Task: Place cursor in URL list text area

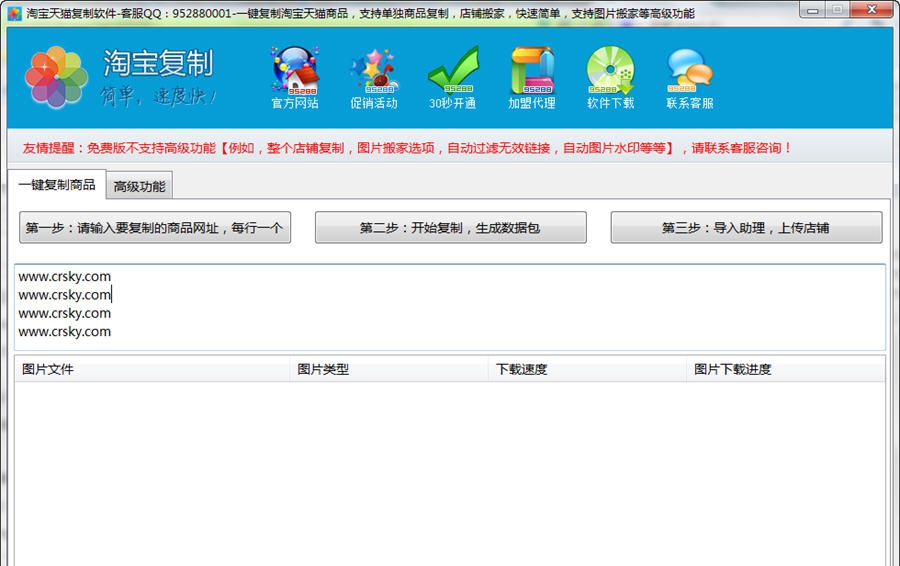Action: pos(450,307)
